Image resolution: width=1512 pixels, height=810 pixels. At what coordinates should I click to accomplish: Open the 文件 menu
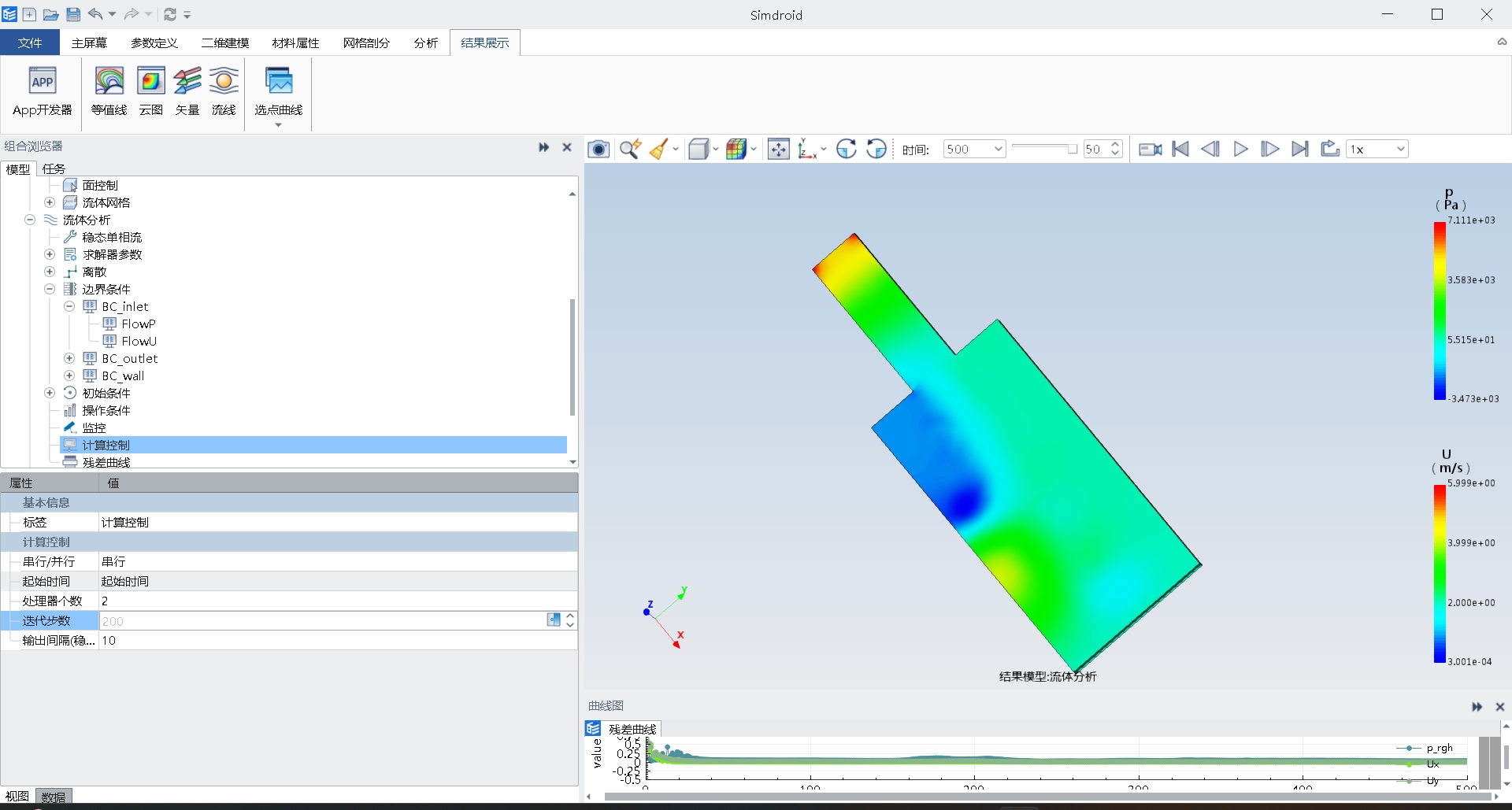[x=30, y=43]
